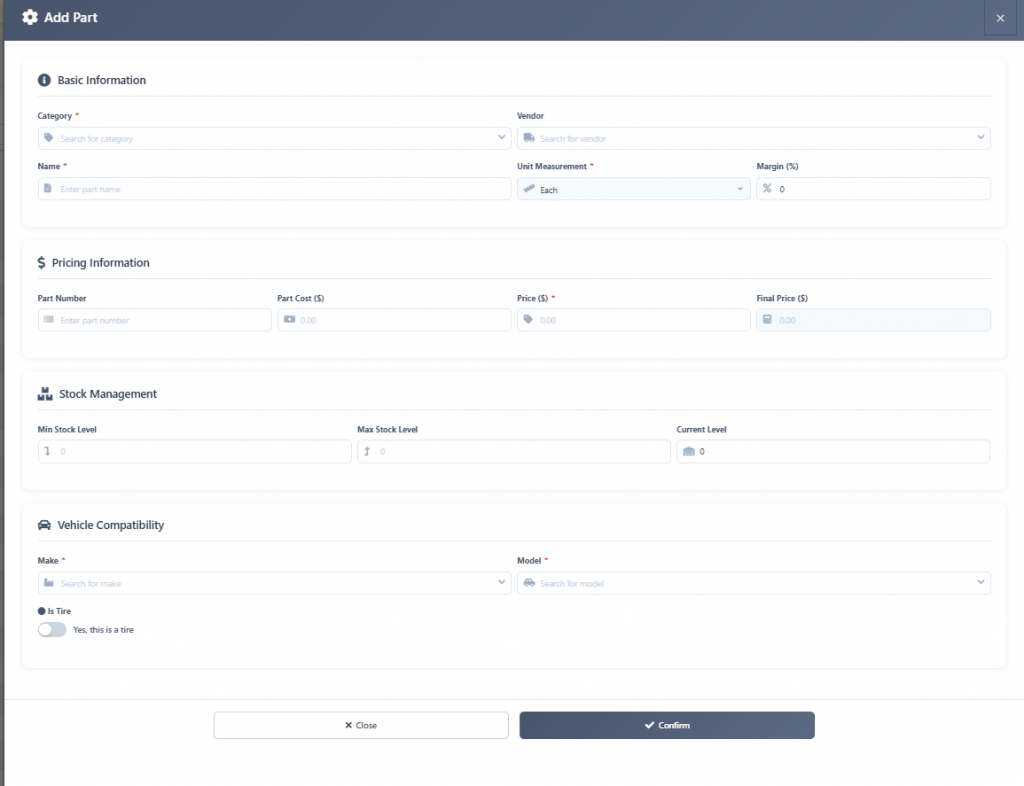This screenshot has height=786, width=1024.
Task: Click the tag icon in Category field
Action: pyautogui.click(x=48, y=138)
